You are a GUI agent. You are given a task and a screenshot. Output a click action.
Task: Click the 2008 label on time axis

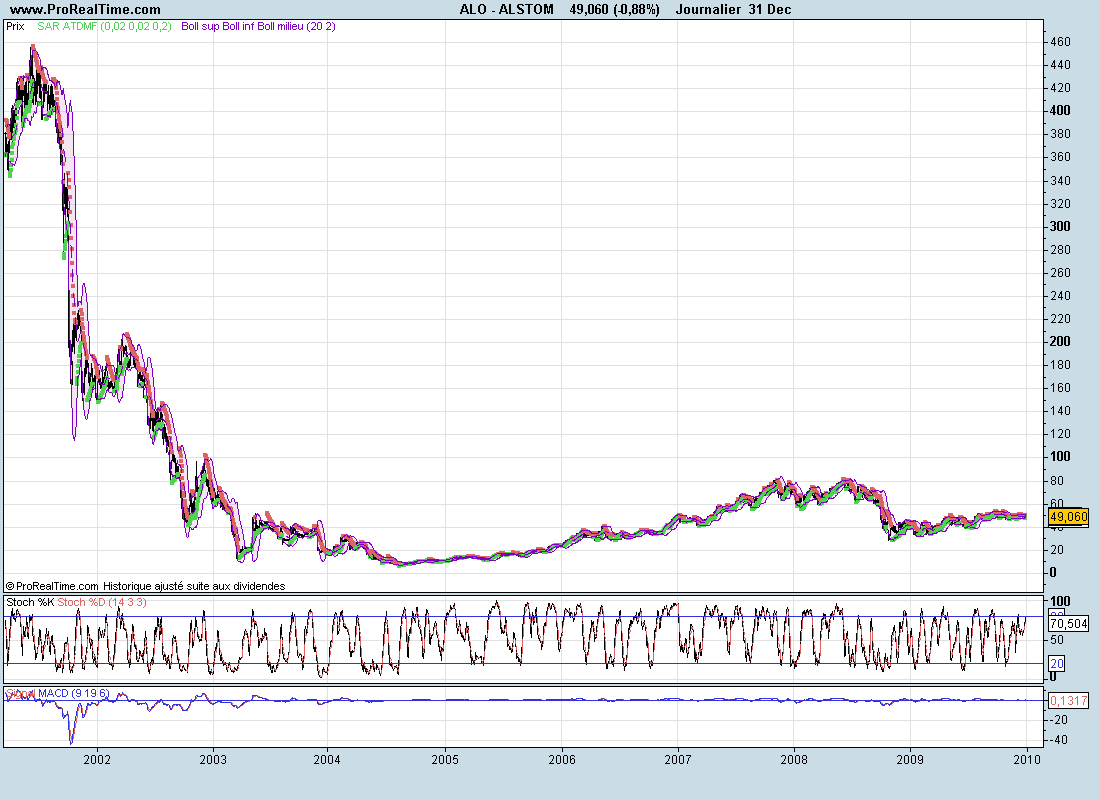coord(793,759)
